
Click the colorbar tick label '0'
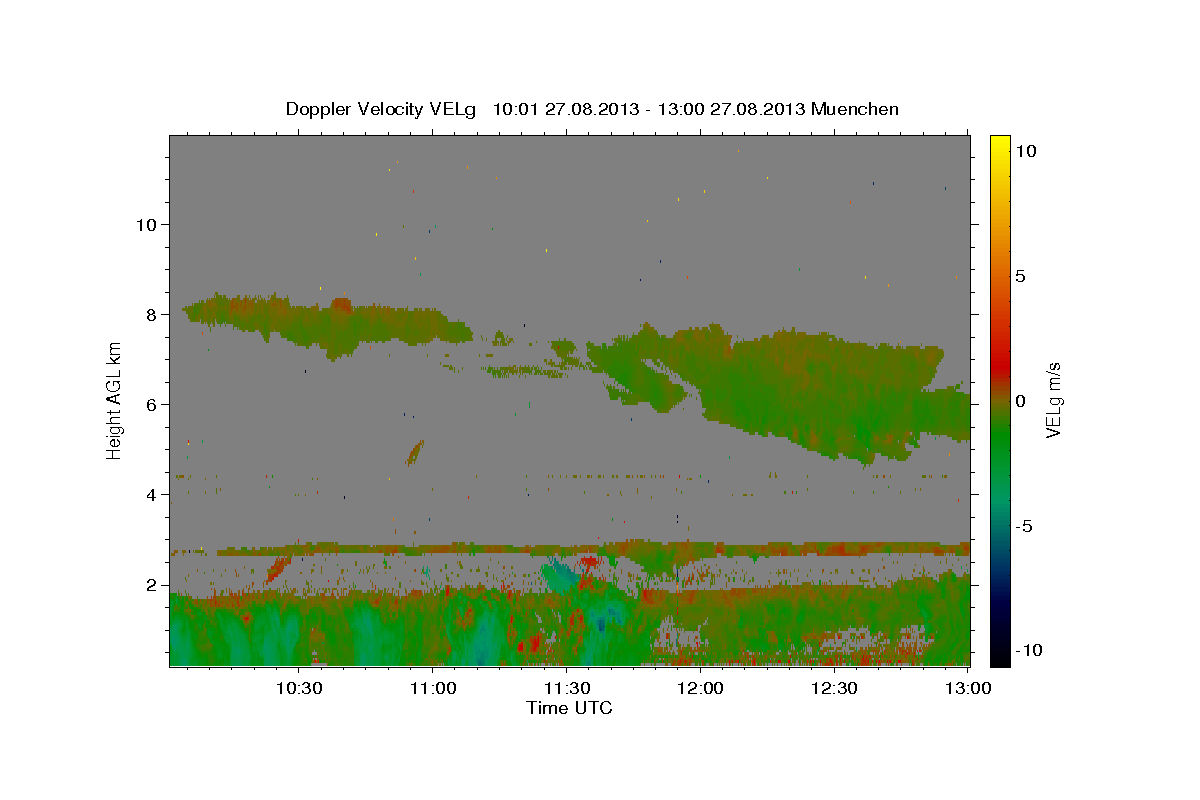coord(1020,401)
